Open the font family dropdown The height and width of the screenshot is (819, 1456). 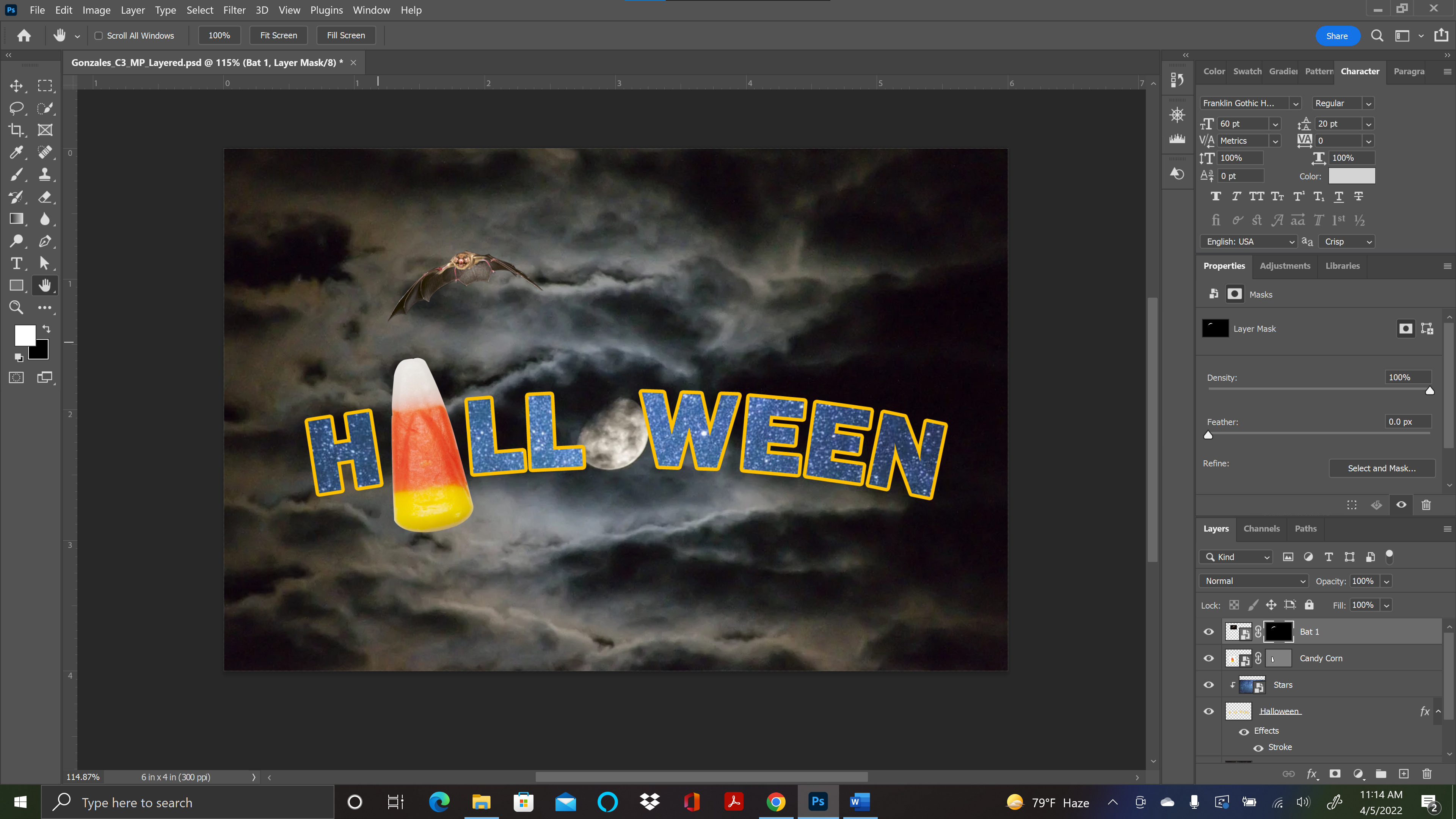(1295, 104)
